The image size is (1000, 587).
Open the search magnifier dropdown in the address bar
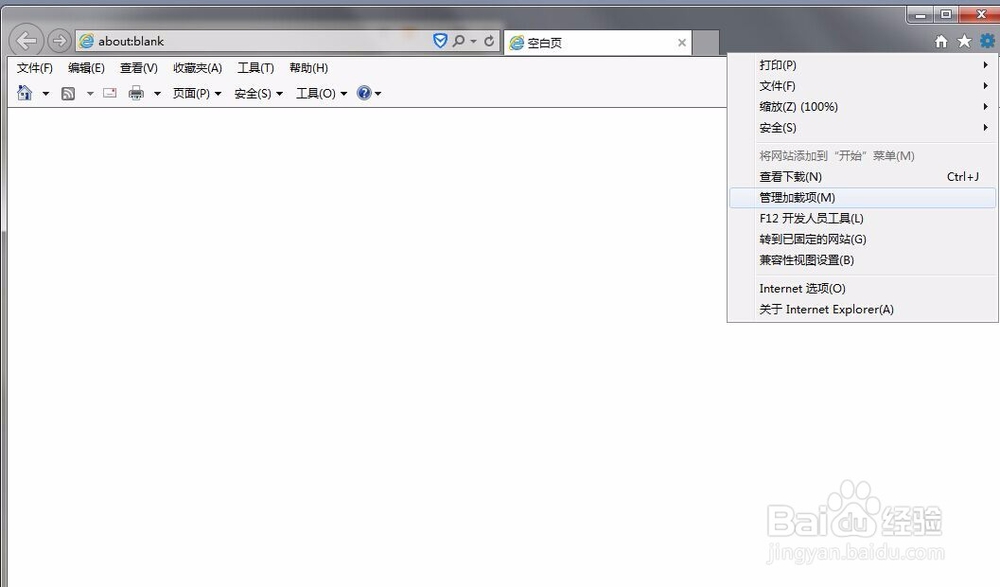(465, 41)
